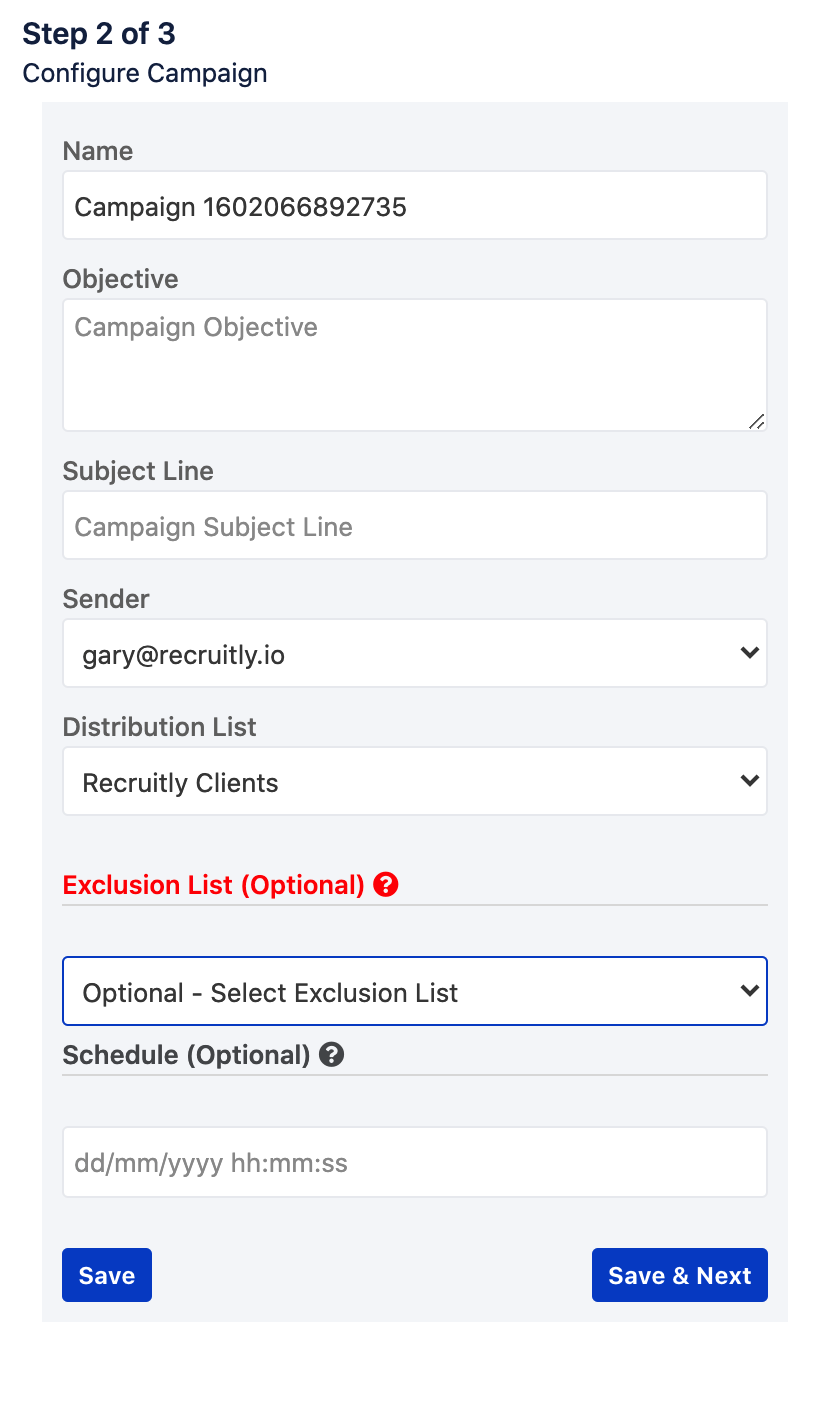Click the Name field label
This screenshot has height=1402, width=834.
(98, 151)
